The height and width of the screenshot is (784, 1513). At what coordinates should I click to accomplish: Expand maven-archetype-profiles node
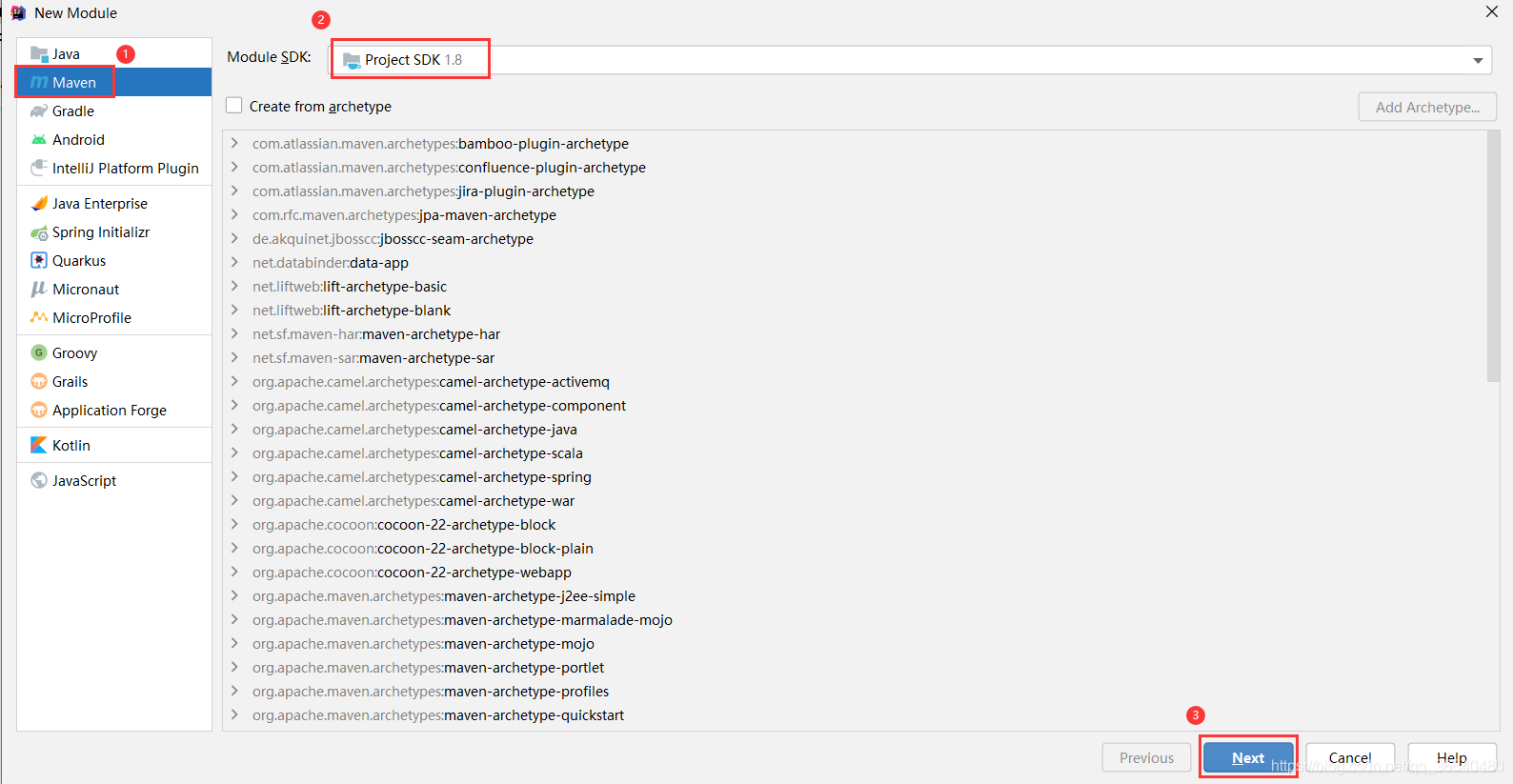234,692
